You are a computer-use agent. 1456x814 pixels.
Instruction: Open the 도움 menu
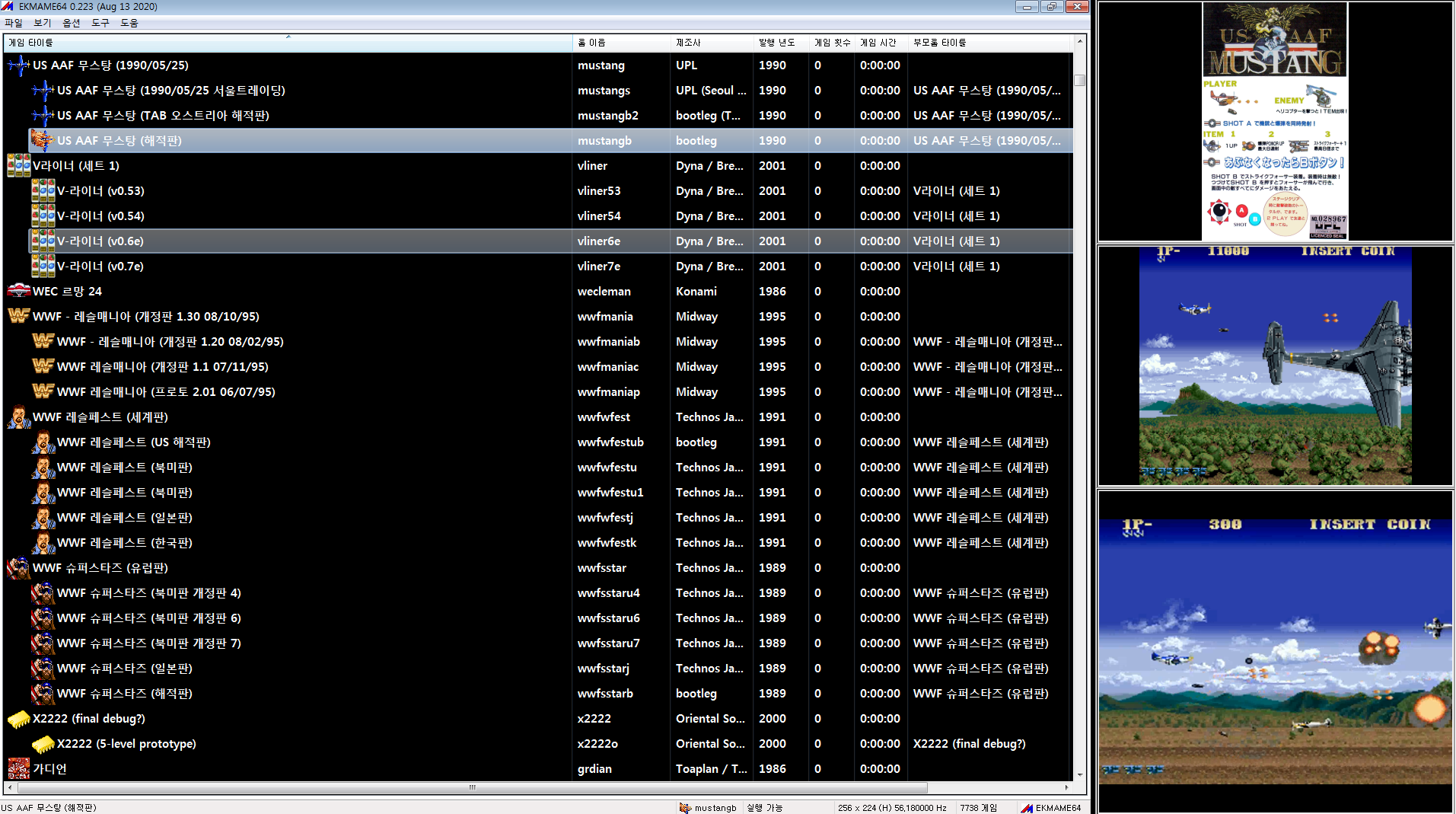coord(129,23)
